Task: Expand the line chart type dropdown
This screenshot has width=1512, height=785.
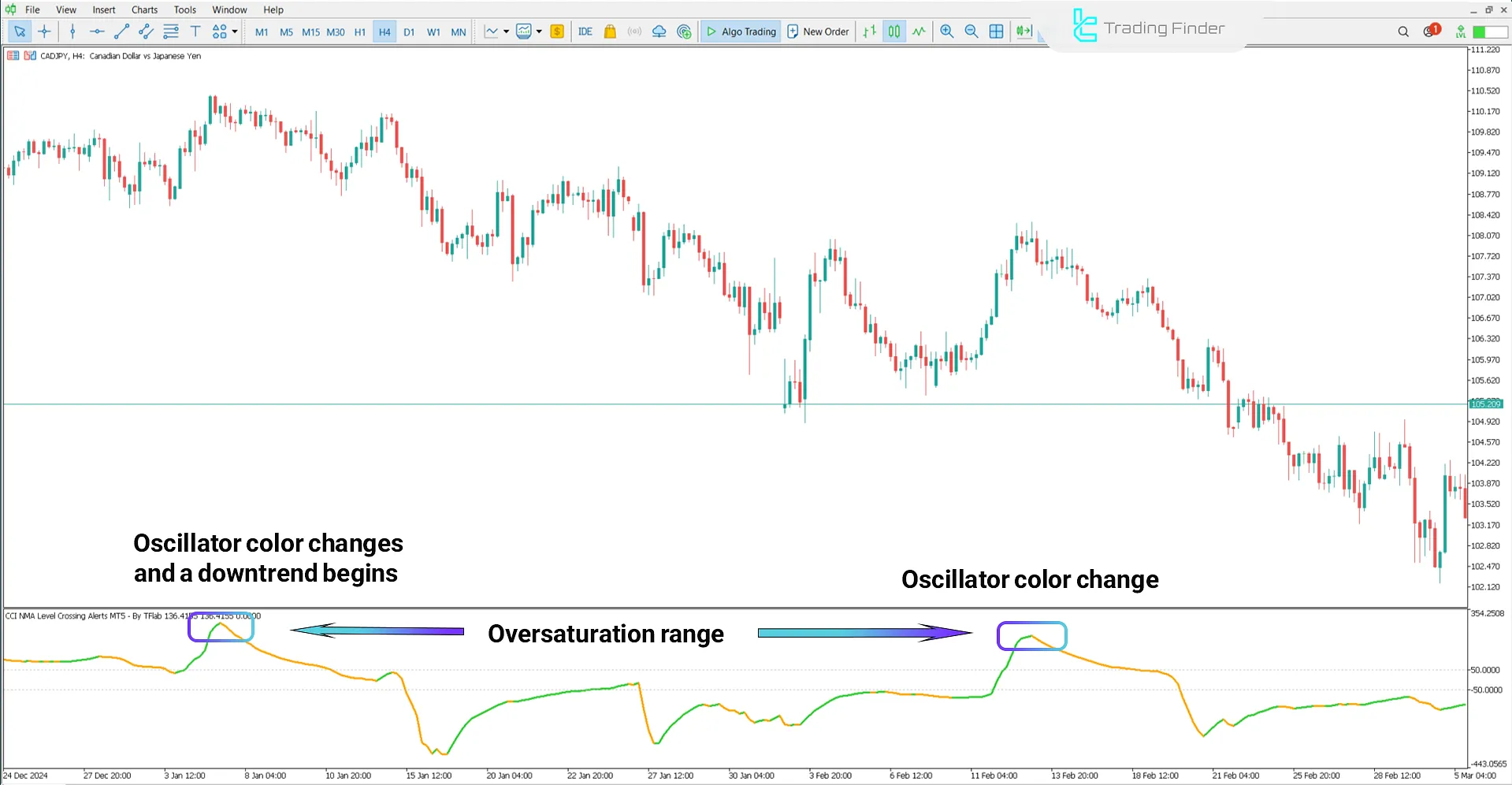Action: click(504, 32)
